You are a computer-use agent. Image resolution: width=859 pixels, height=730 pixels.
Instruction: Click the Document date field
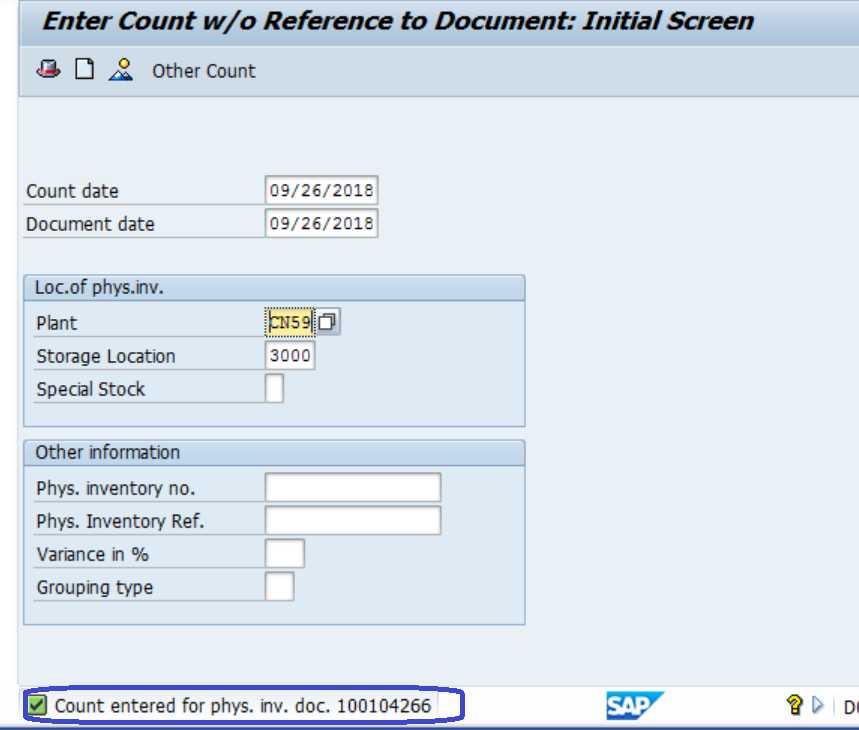[321, 223]
